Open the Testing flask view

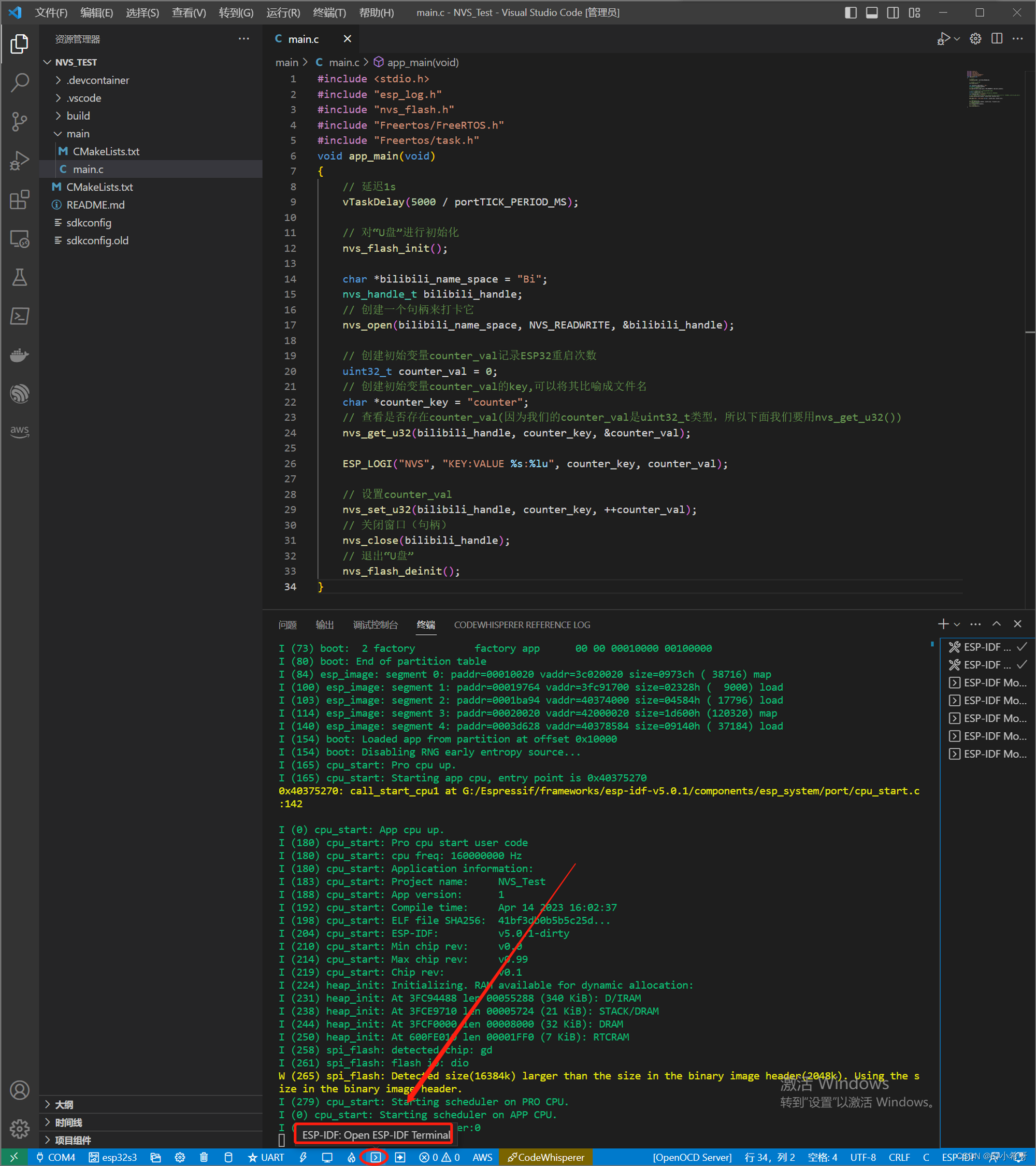[19, 277]
